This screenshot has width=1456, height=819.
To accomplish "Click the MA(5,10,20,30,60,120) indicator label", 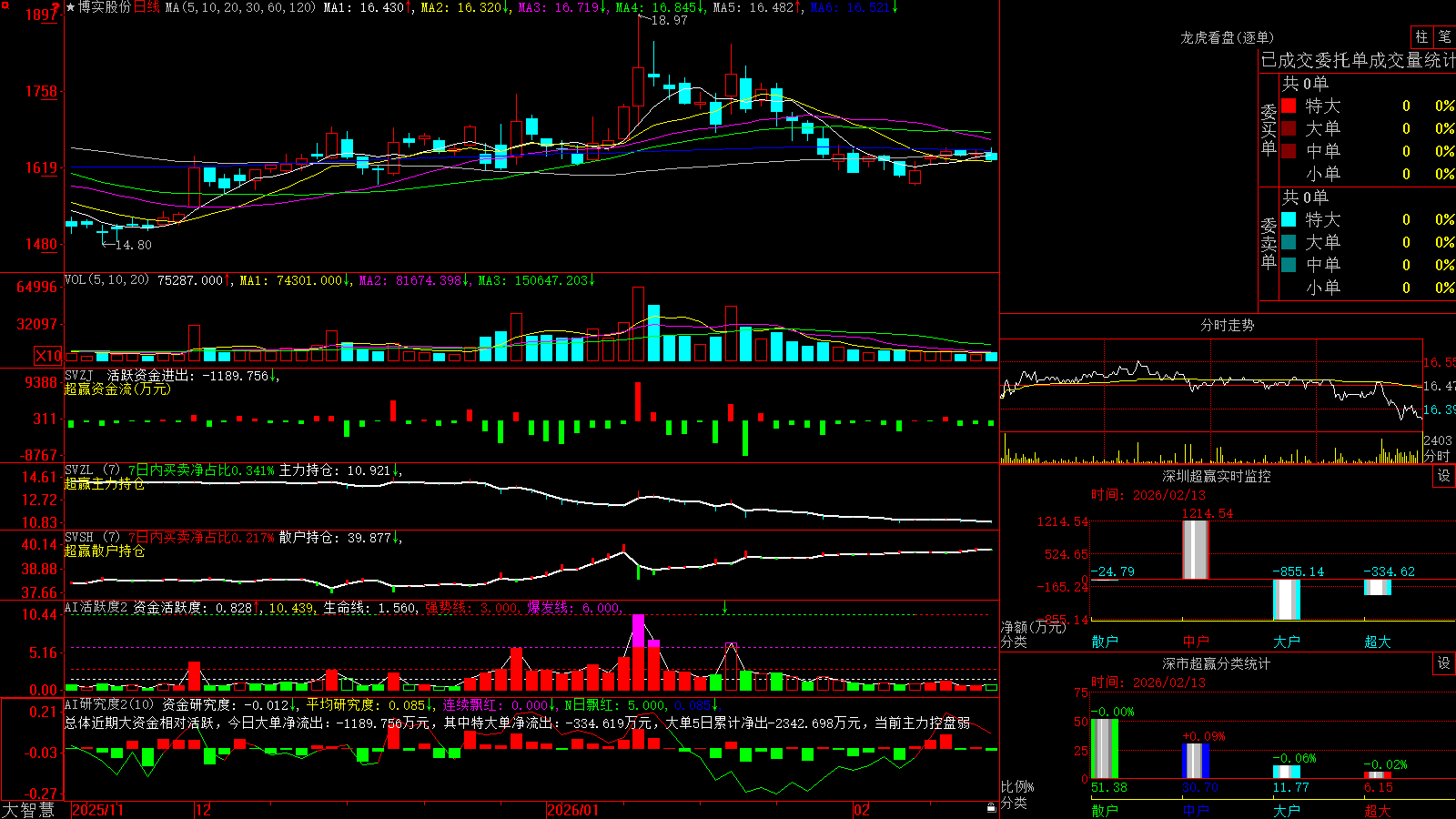I will click(240, 7).
